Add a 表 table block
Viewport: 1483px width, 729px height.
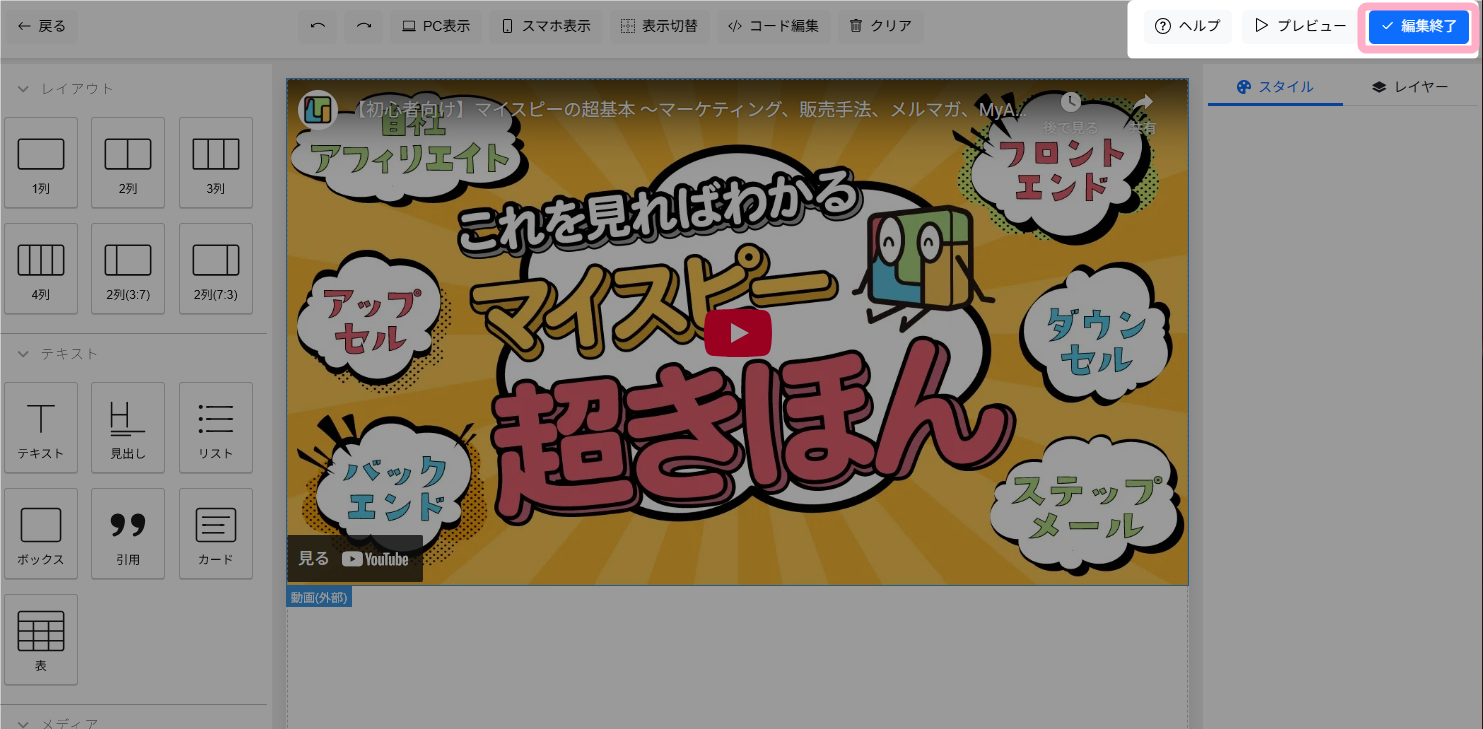pyautogui.click(x=41, y=640)
